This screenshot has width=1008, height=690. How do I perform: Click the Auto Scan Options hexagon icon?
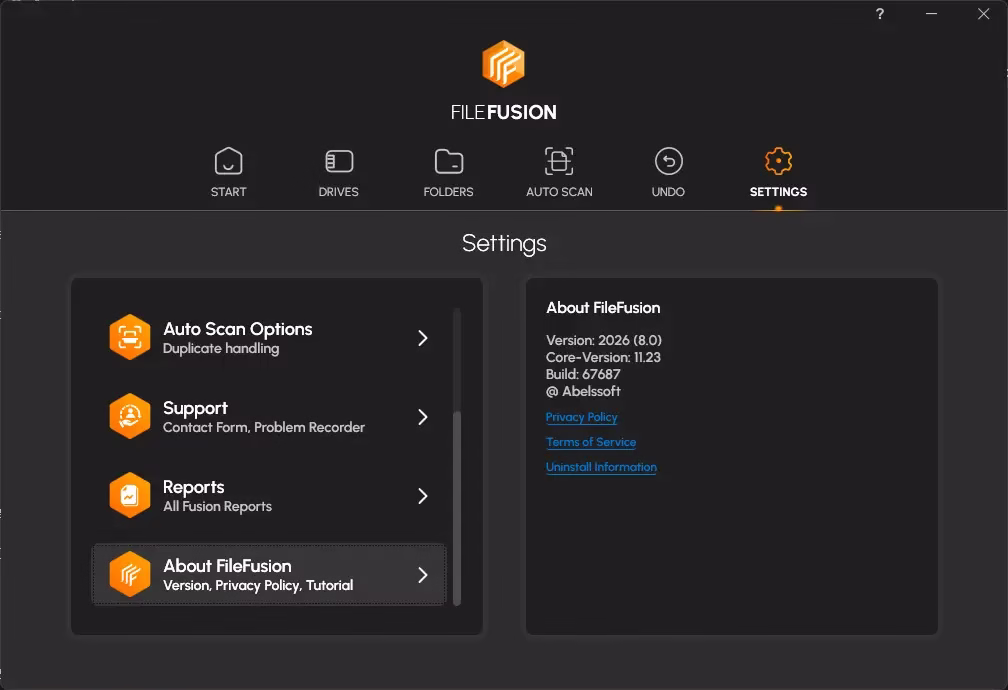coord(130,337)
